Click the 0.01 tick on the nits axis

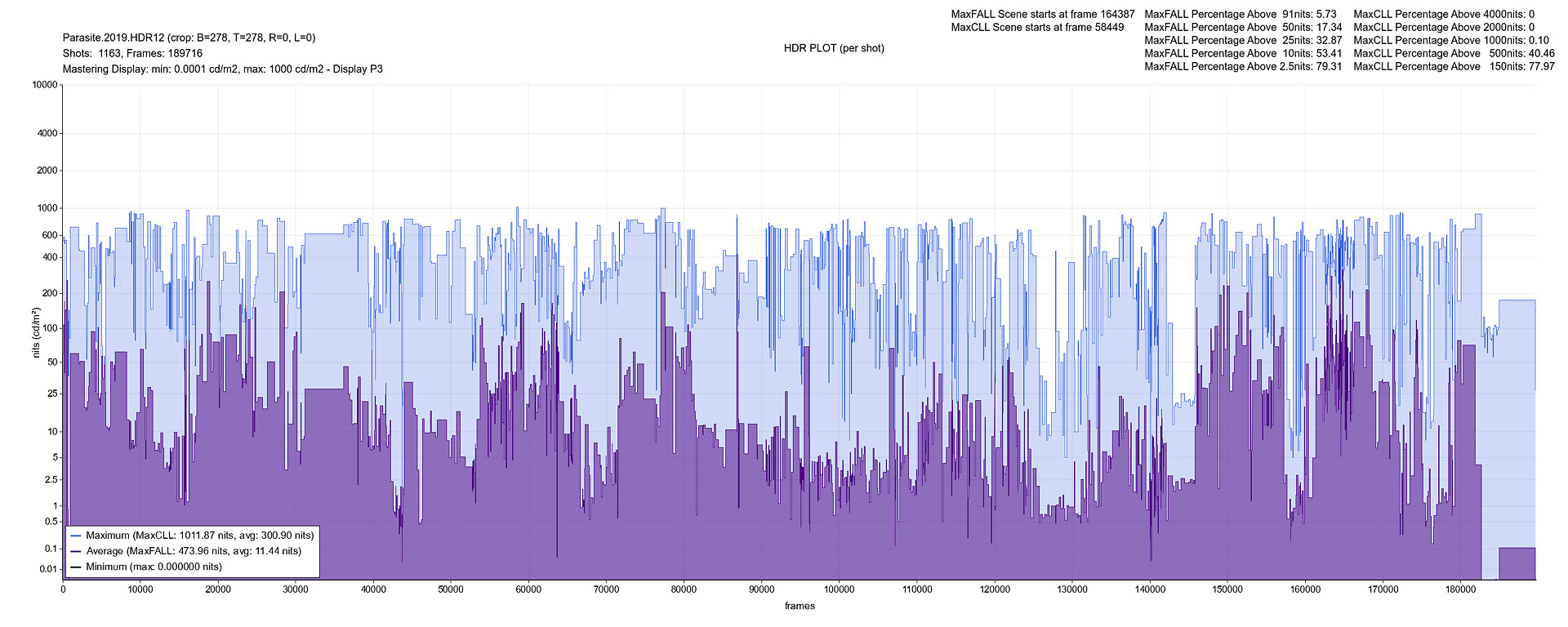48,569
